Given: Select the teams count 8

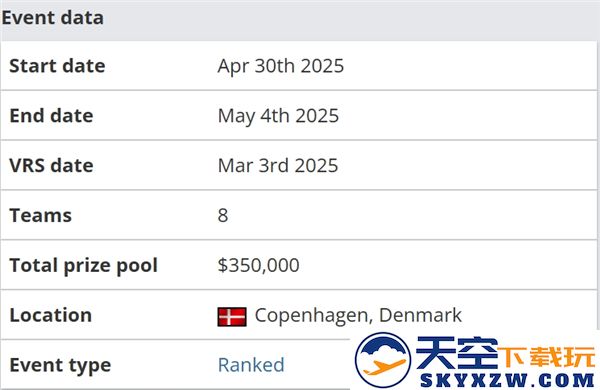Looking at the screenshot, I should click(223, 215).
